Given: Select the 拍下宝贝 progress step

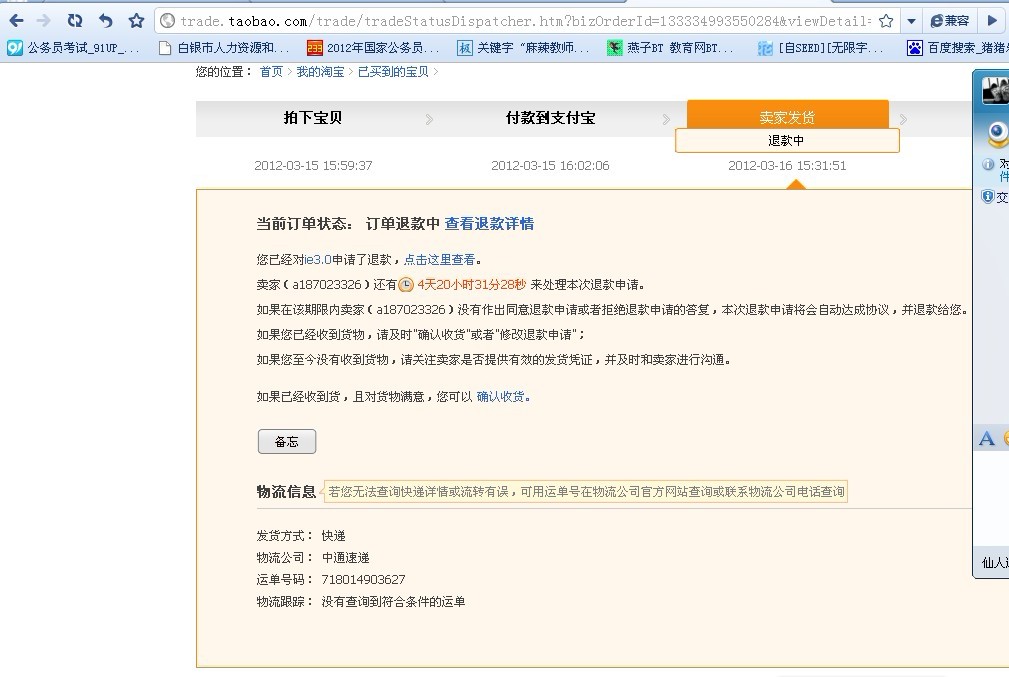Looking at the screenshot, I should [313, 118].
